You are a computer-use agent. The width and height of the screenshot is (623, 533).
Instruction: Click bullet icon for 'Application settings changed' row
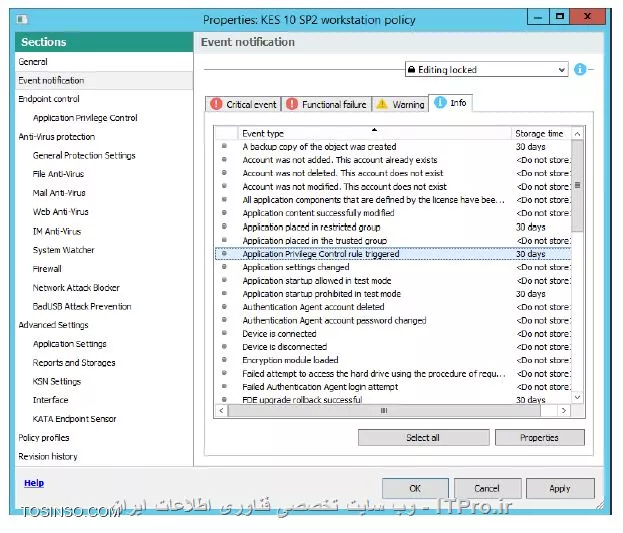[224, 266]
